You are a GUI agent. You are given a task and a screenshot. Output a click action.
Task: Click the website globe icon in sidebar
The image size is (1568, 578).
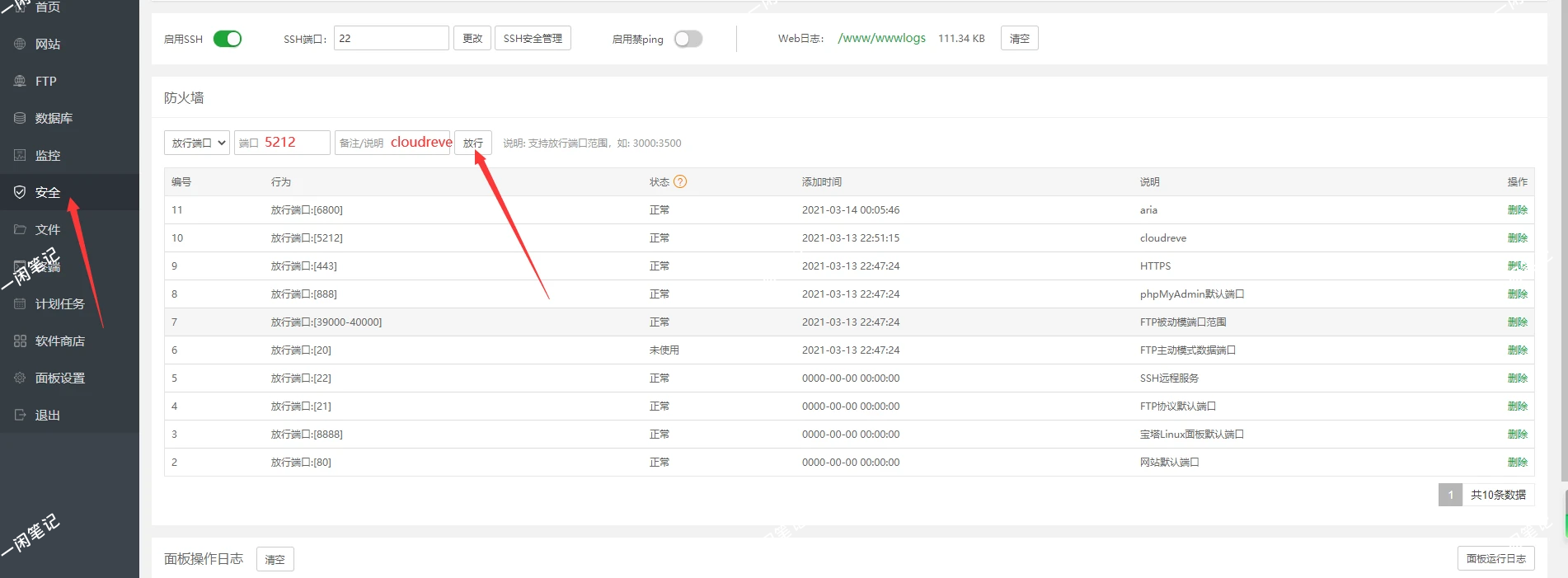tap(20, 45)
